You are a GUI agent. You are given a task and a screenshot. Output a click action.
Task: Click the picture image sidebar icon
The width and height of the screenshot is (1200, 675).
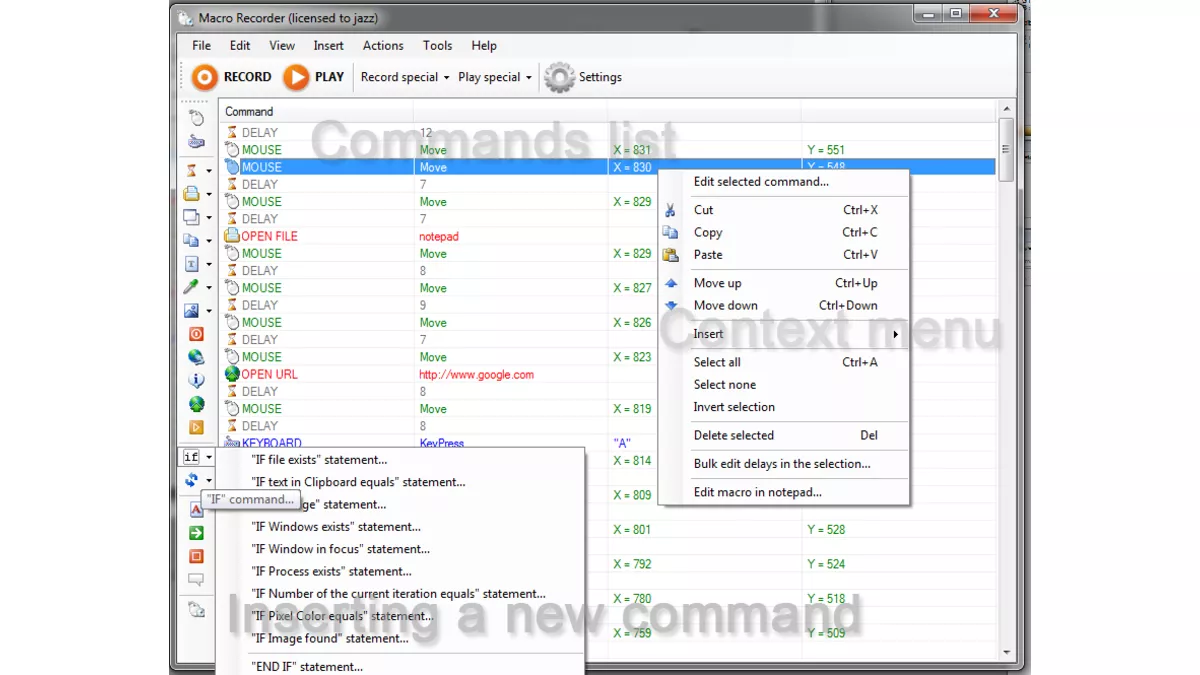coord(192,311)
